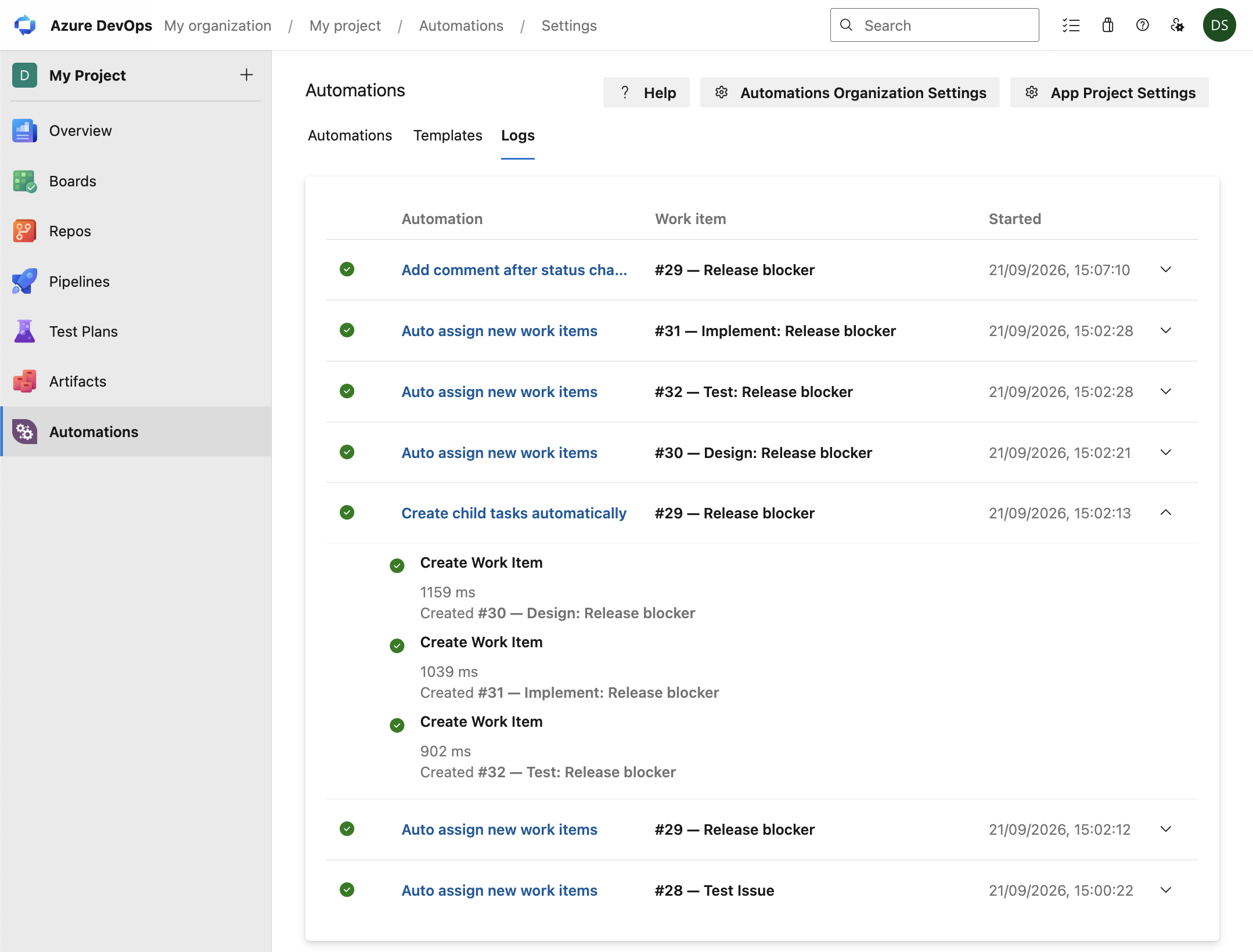Expand the #31 Implement: Release blocker log
The width and height of the screenshot is (1253, 952).
1165,330
